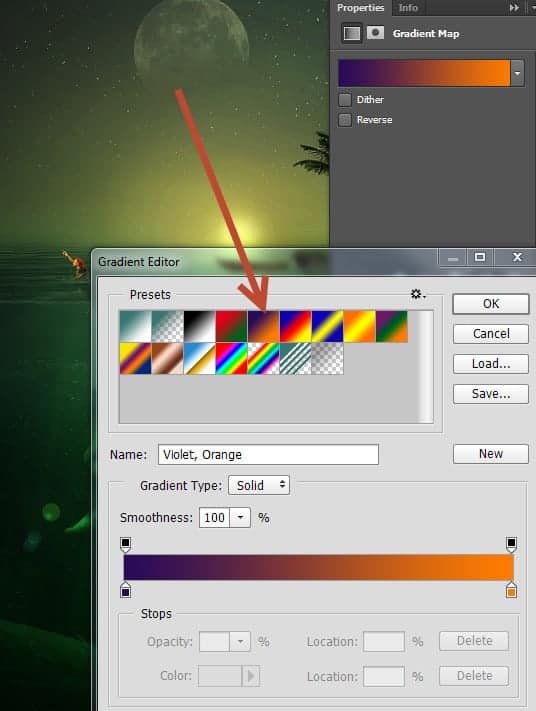
Task: Enable the Reverse checkbox
Action: [345, 120]
